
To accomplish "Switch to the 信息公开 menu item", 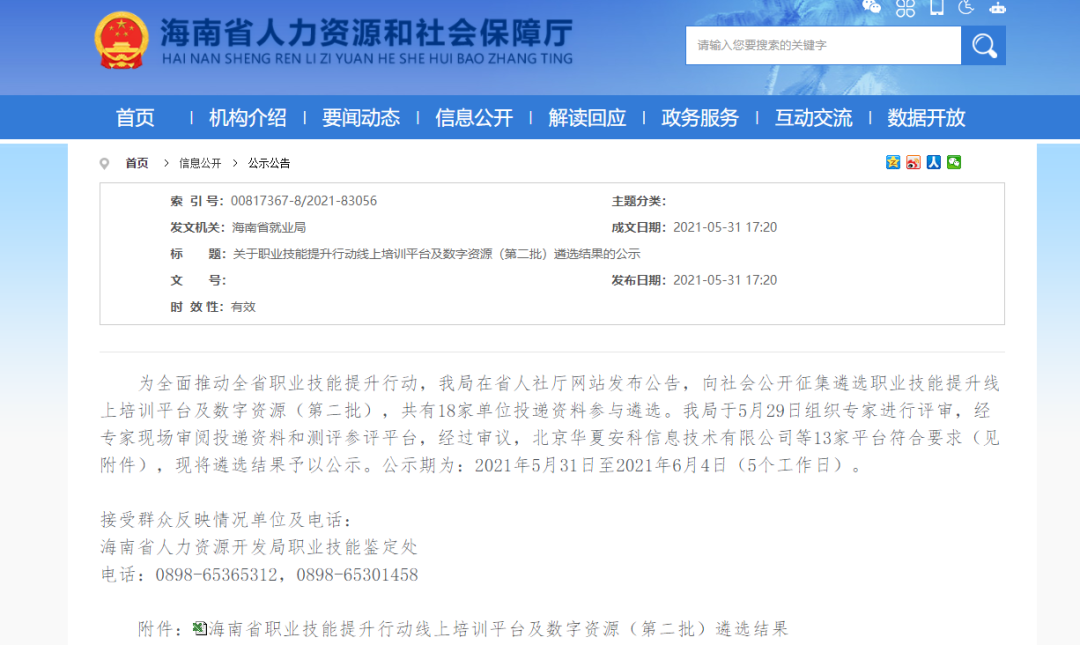I will coord(475,117).
